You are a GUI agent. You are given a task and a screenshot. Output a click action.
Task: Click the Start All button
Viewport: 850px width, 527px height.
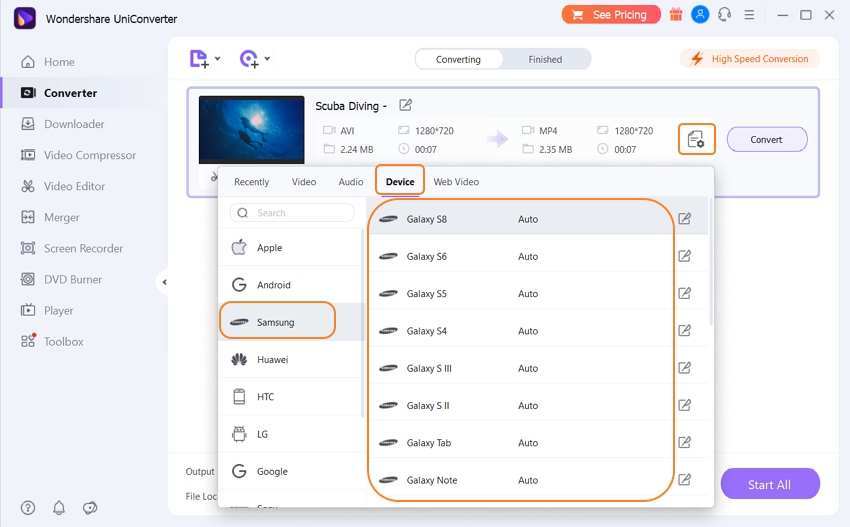[770, 484]
